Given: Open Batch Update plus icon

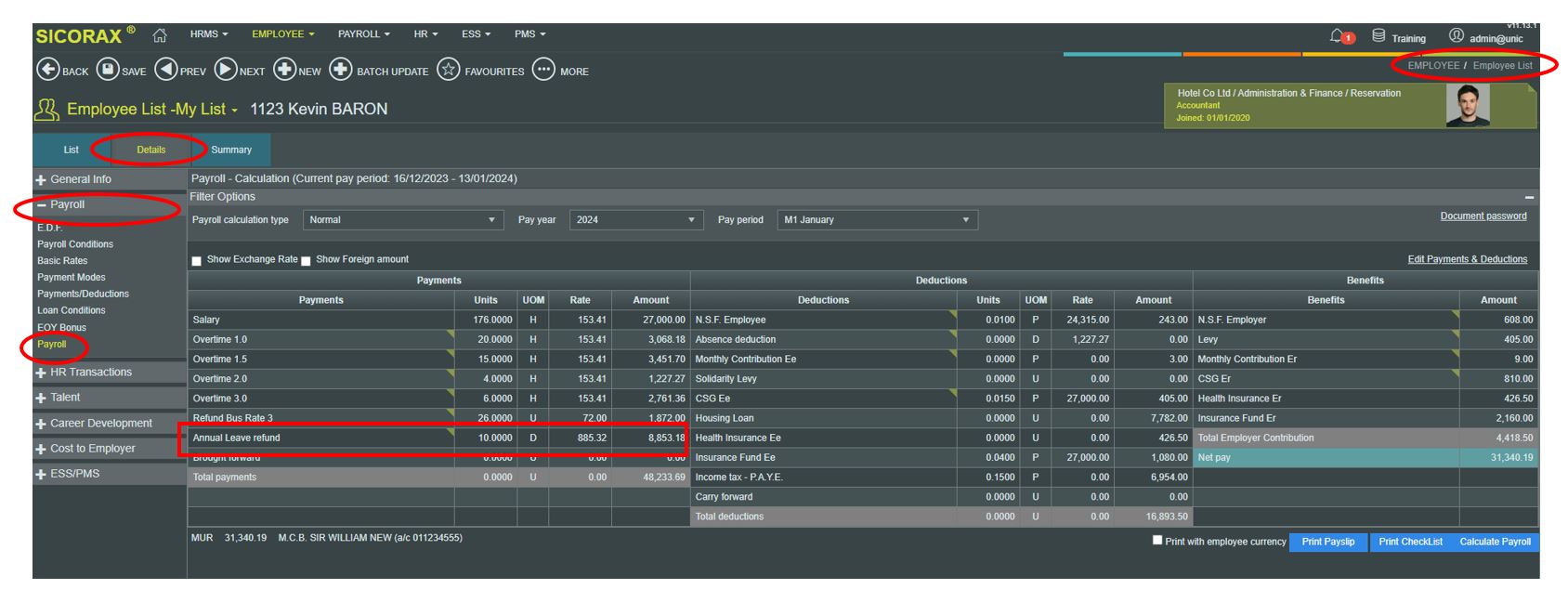Looking at the screenshot, I should [x=341, y=70].
